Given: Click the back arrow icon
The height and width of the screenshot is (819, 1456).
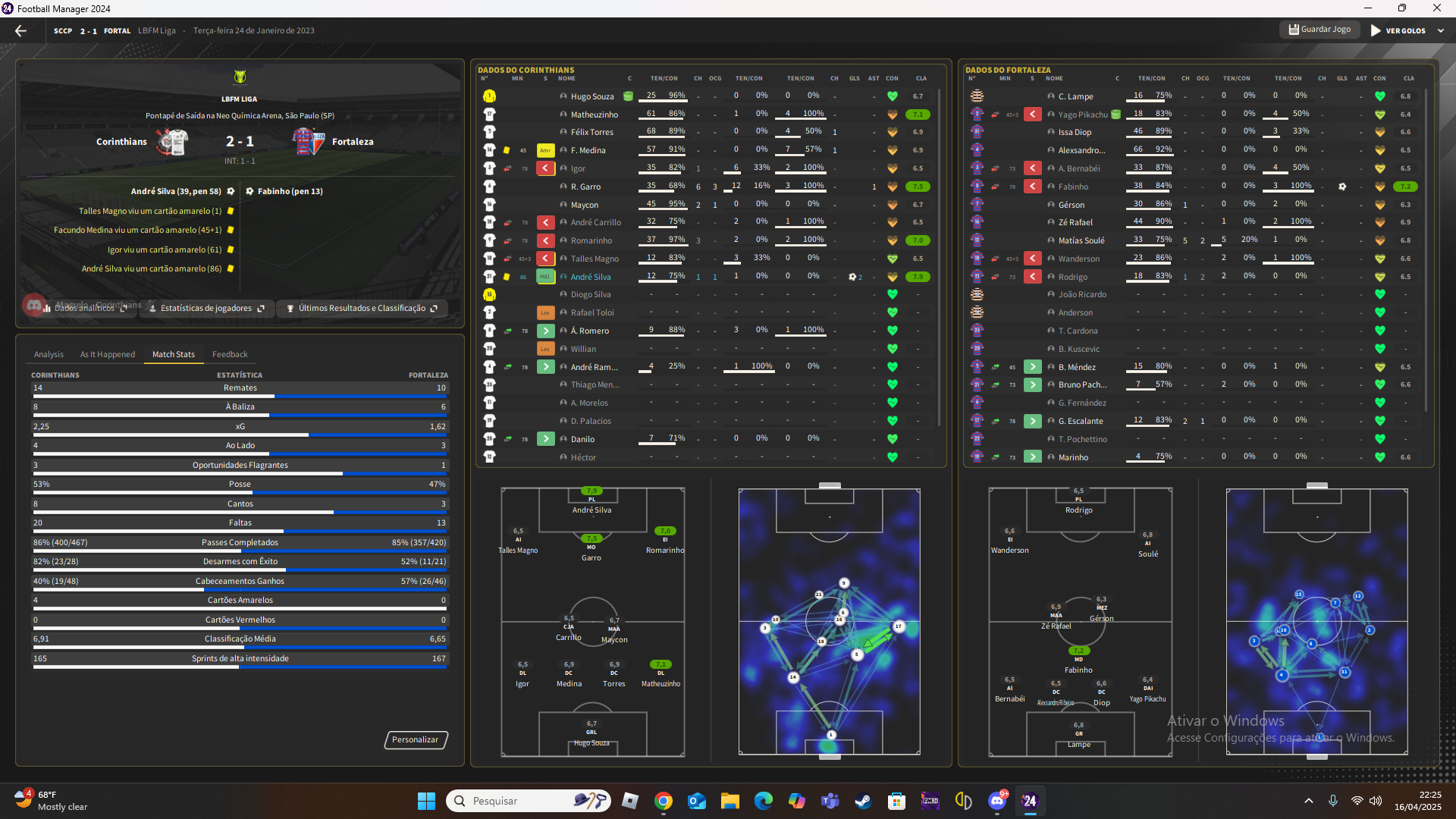Looking at the screenshot, I should 20,31.
